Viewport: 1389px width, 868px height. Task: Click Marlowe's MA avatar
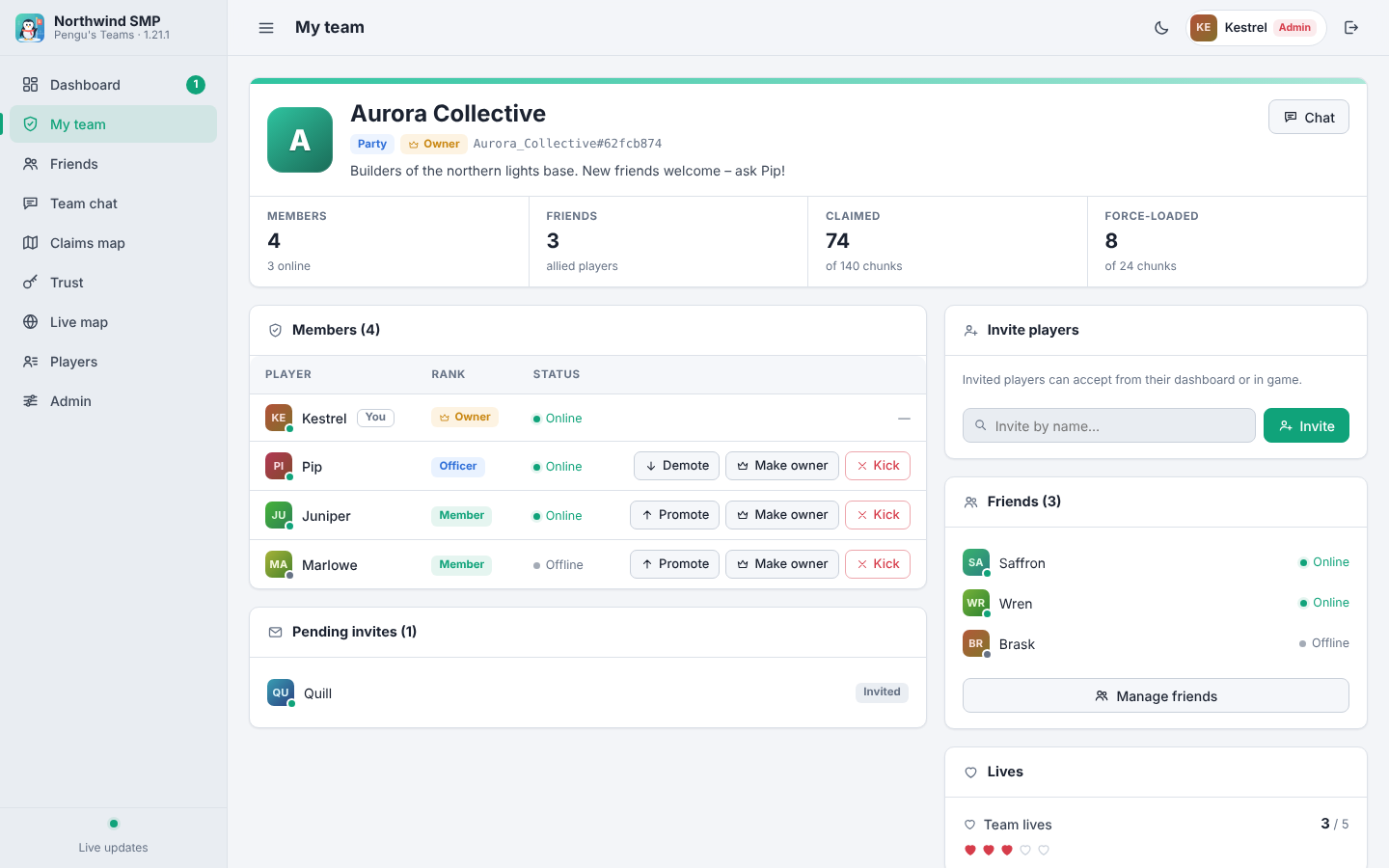pos(279,564)
